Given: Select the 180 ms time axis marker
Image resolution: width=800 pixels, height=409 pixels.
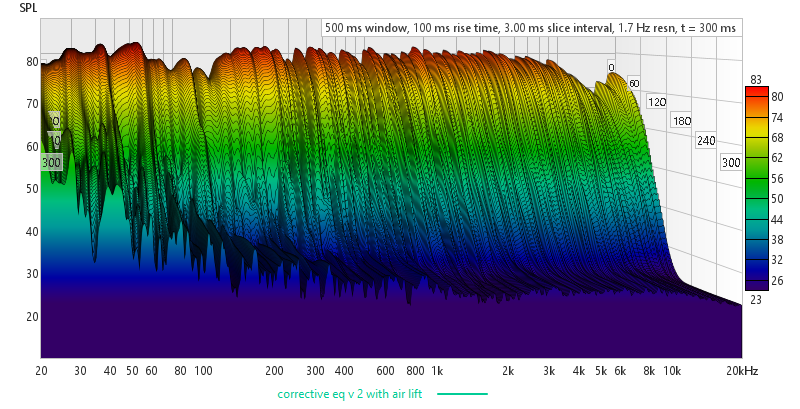Looking at the screenshot, I should click(x=682, y=121).
